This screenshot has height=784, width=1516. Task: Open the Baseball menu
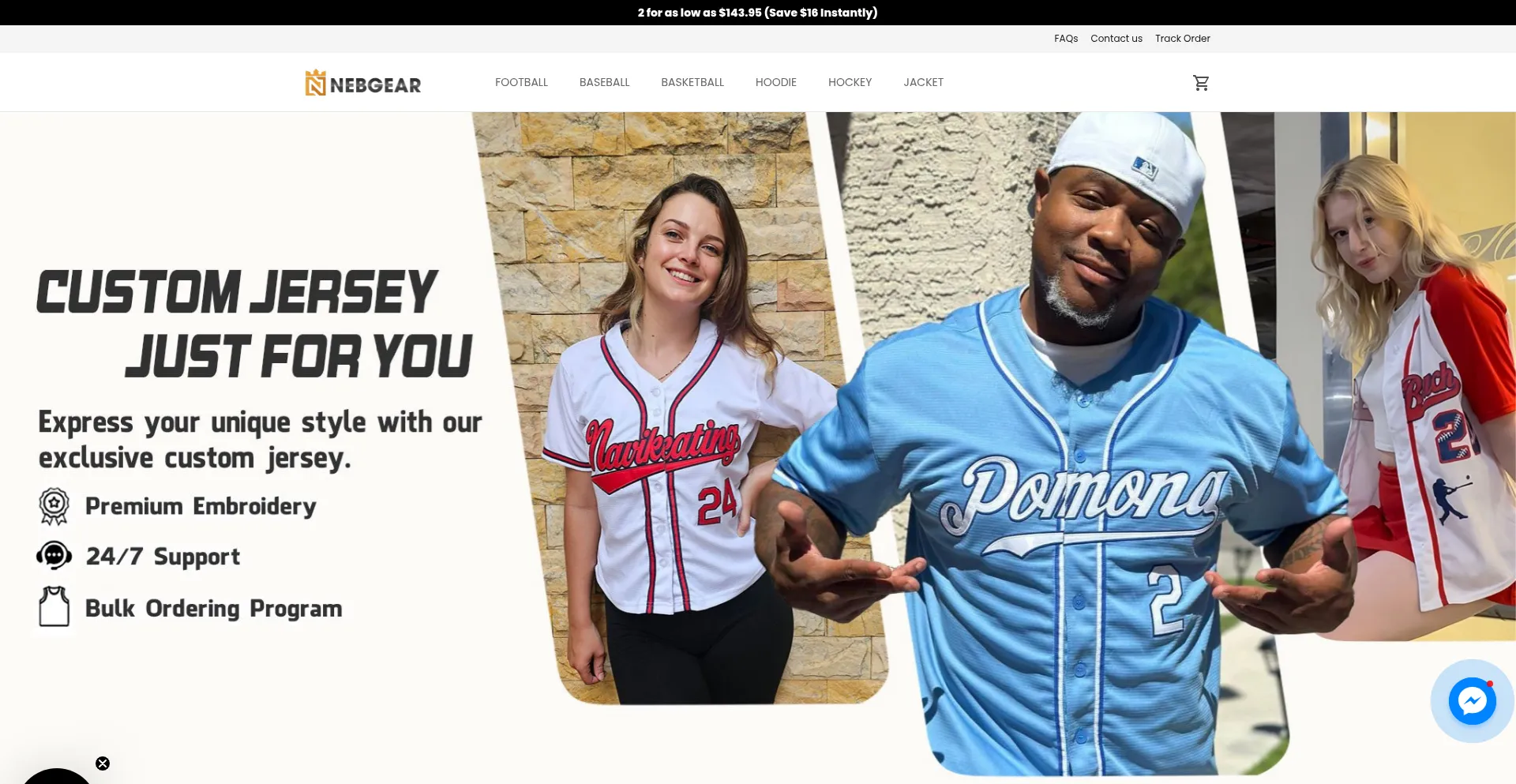click(x=604, y=82)
